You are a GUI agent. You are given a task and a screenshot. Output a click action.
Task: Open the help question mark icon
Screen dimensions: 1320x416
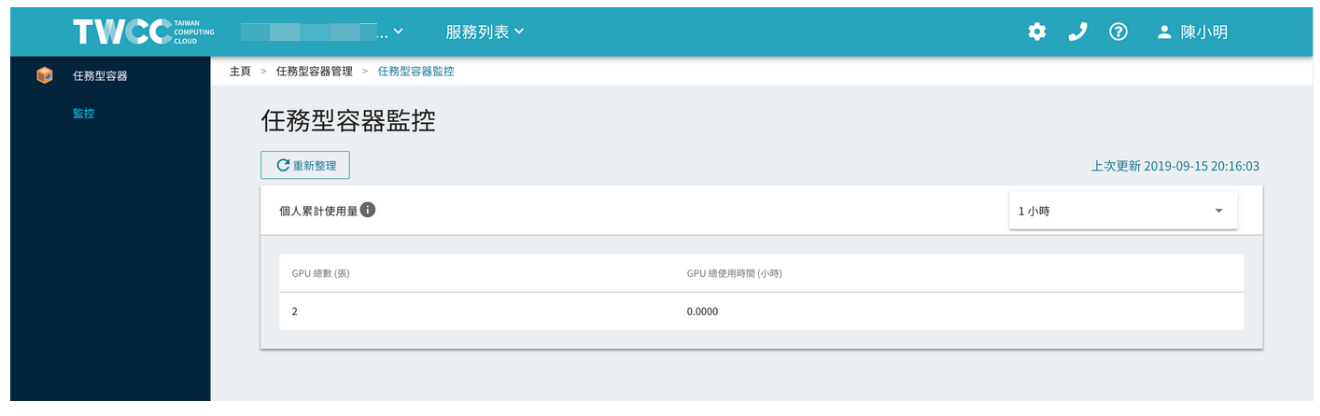pos(1119,32)
